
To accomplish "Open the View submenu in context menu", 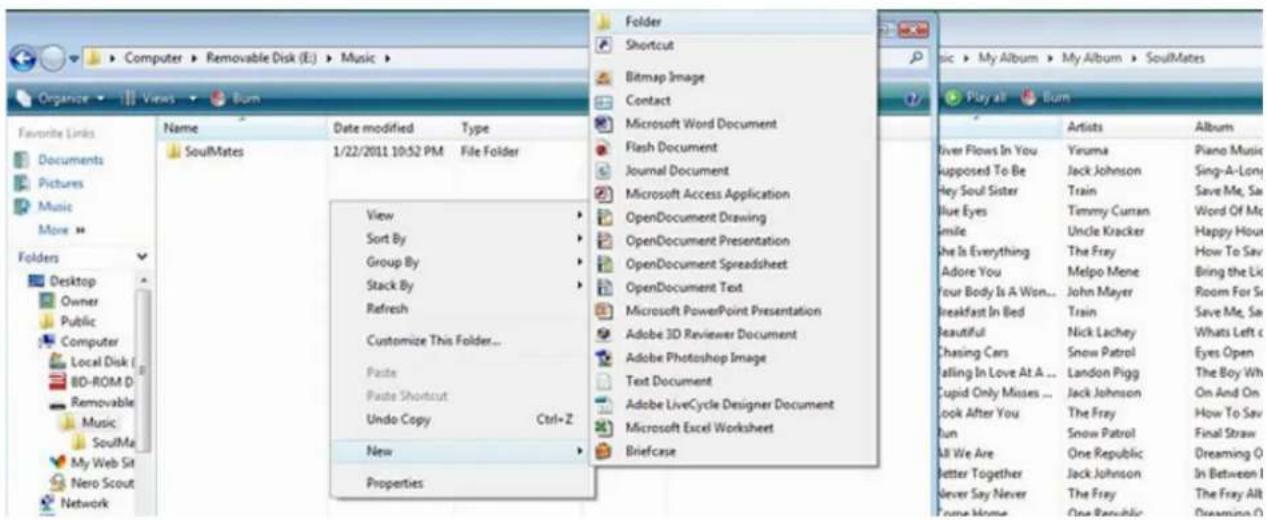I will tap(463, 215).
